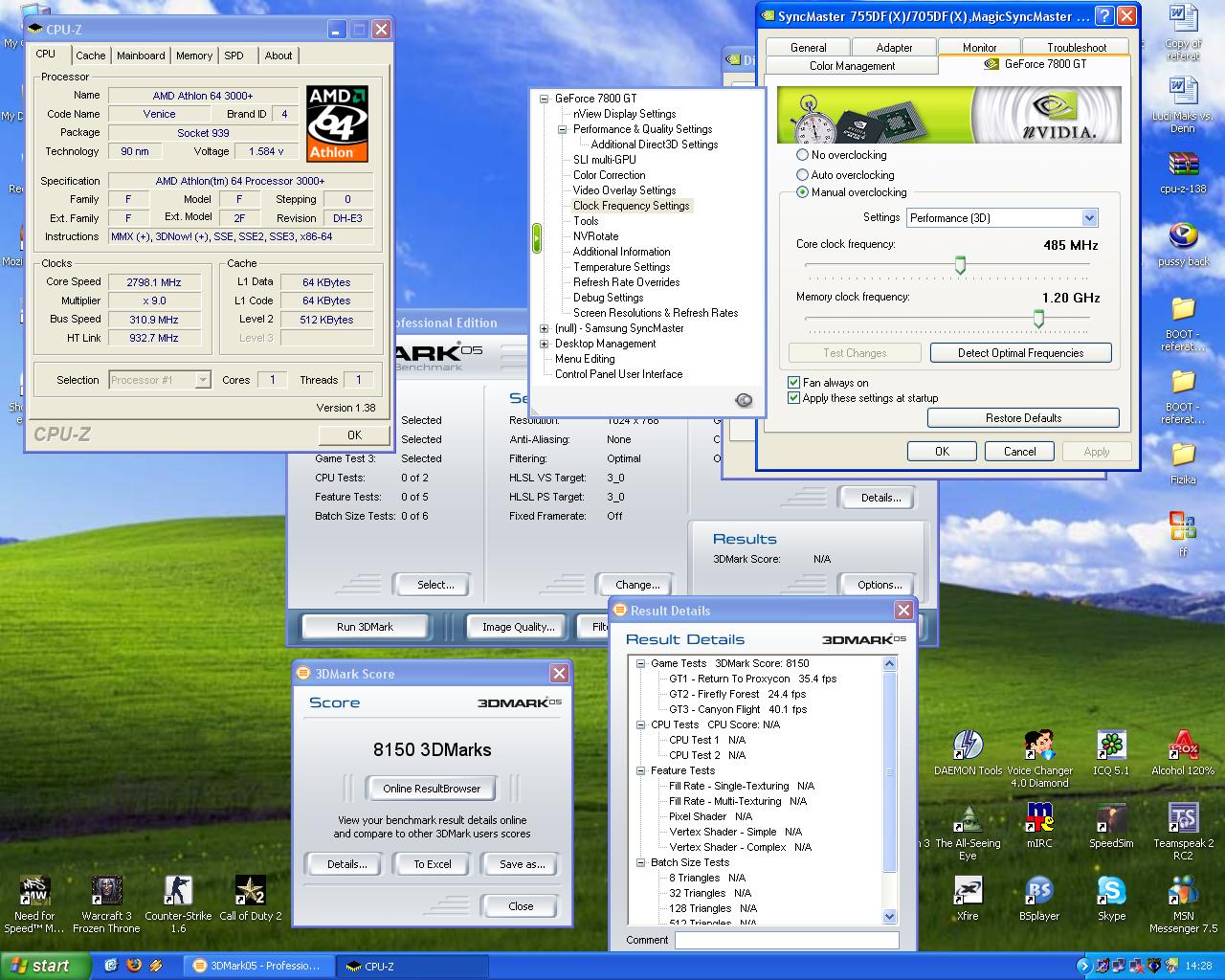Adjust Core clock frequency slider handle
The height and width of the screenshot is (980, 1225).
tap(960, 265)
